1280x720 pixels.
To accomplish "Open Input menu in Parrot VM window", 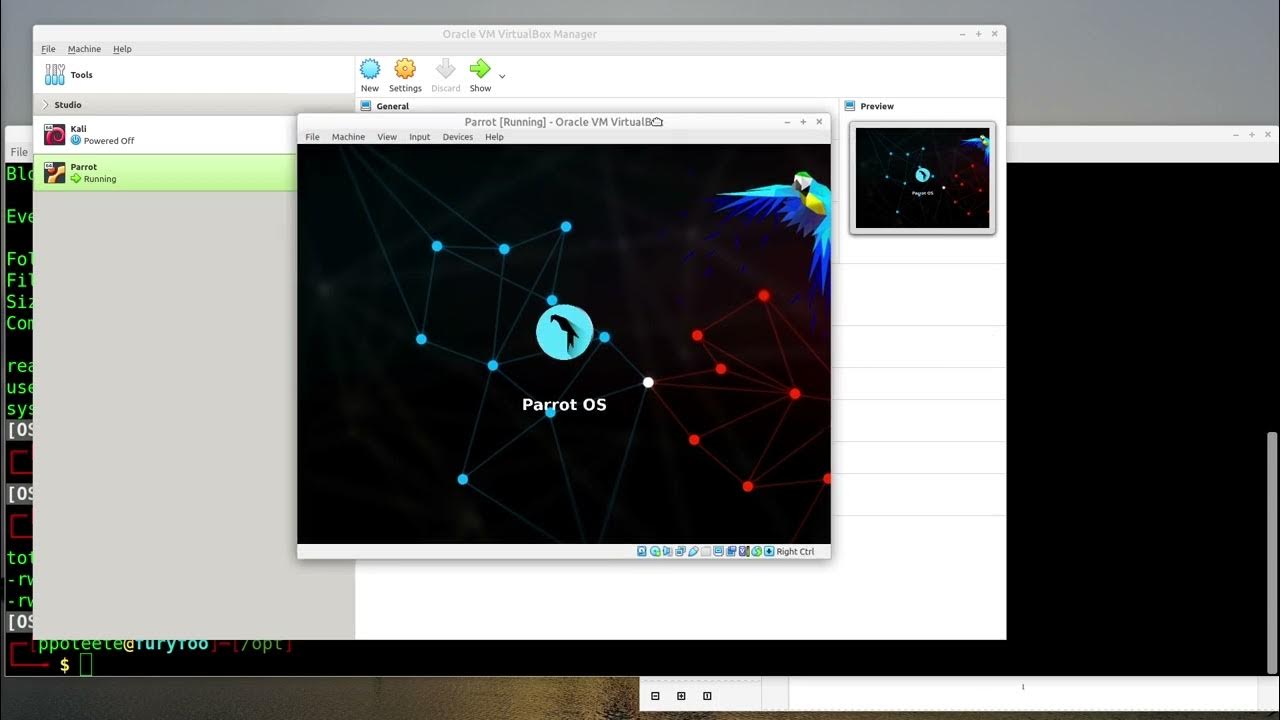I will pyautogui.click(x=420, y=137).
